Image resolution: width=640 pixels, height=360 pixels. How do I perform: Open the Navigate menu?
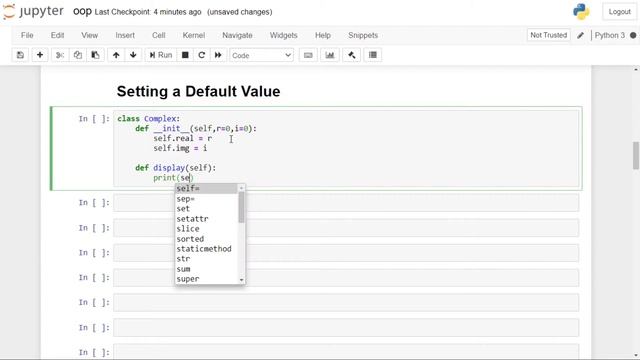[237, 36]
